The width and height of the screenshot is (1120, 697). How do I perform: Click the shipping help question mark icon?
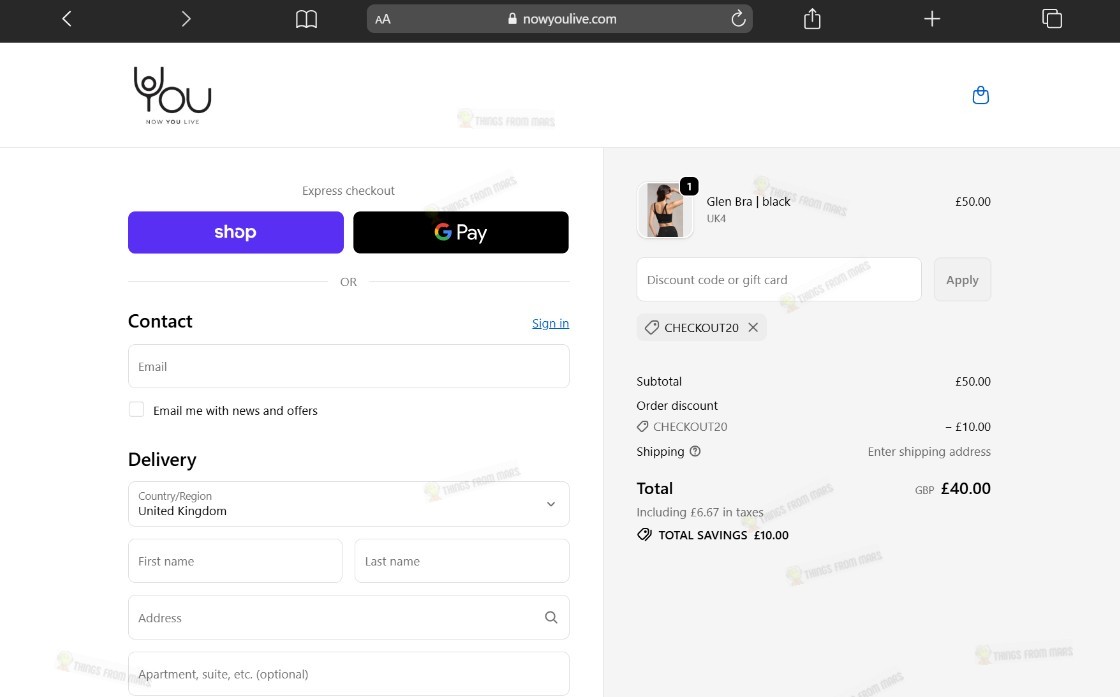tap(695, 451)
